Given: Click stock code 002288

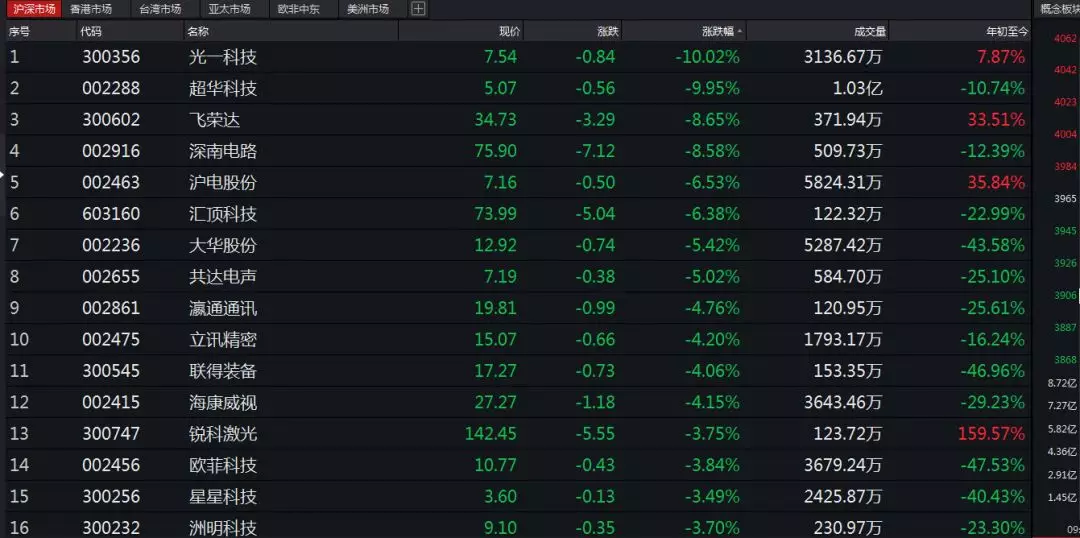Looking at the screenshot, I should coord(111,88).
